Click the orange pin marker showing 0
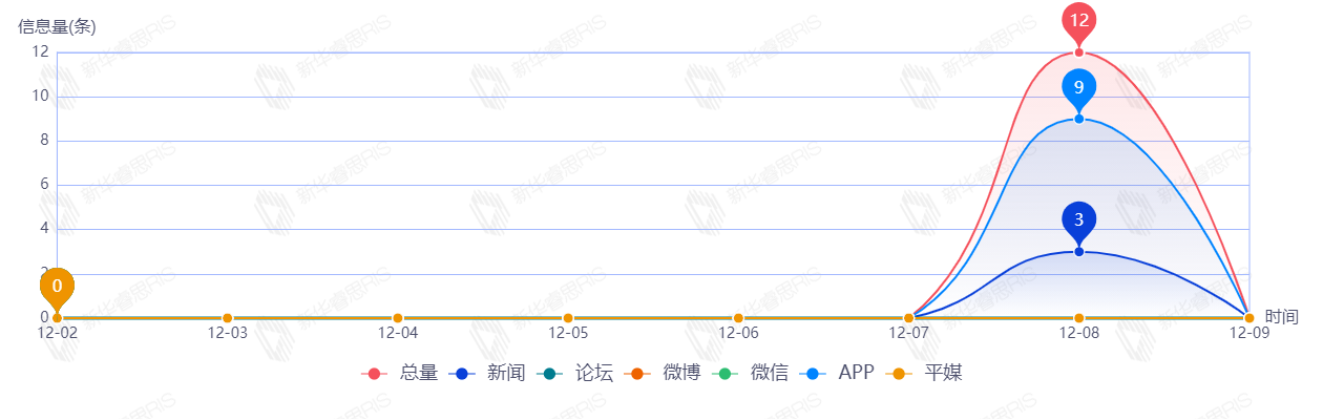Viewport: 1324px width, 419px height. 57,286
